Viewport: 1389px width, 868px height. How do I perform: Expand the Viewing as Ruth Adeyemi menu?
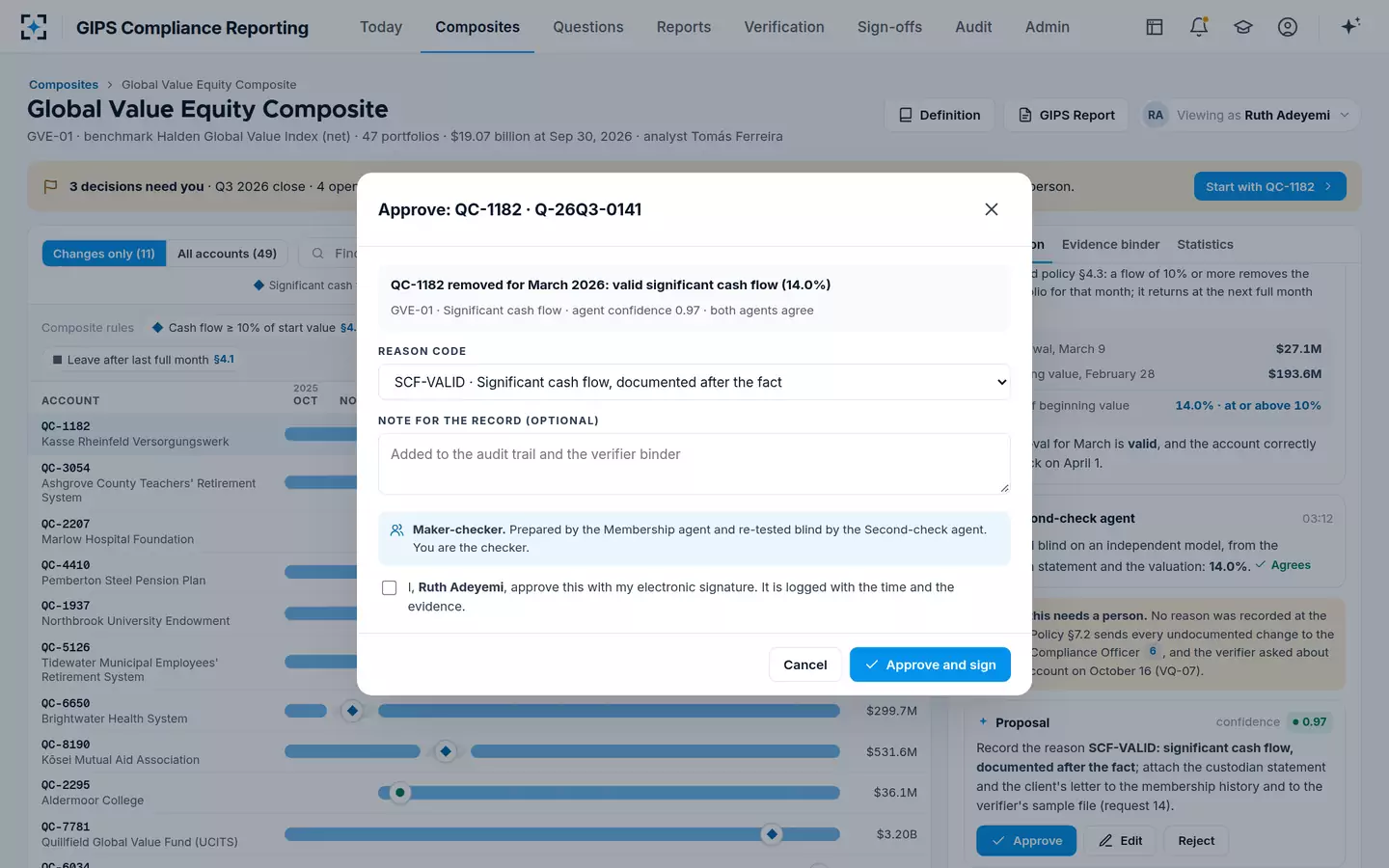coord(1251,115)
